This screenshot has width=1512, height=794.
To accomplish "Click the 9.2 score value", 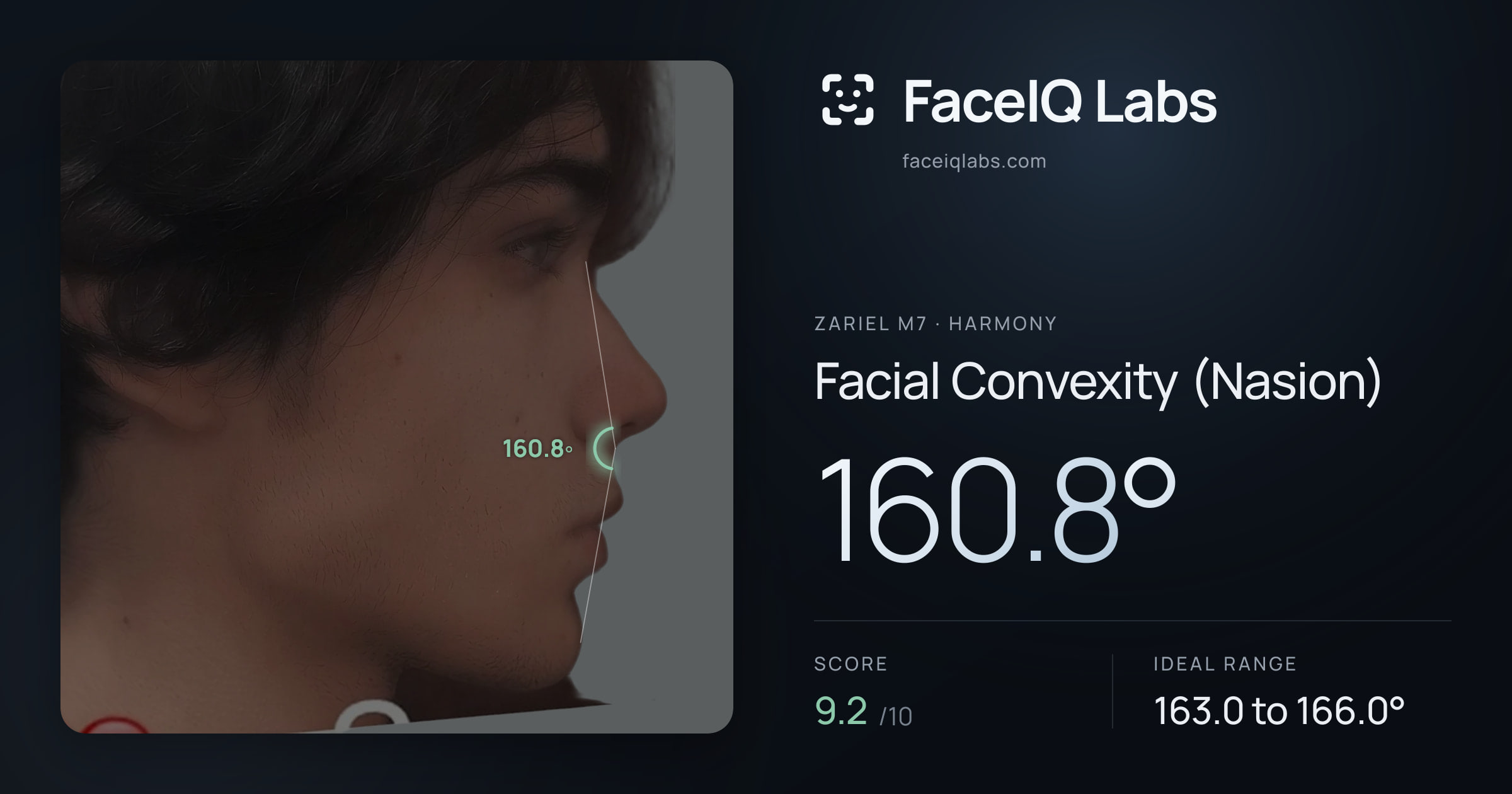I will tap(841, 711).
